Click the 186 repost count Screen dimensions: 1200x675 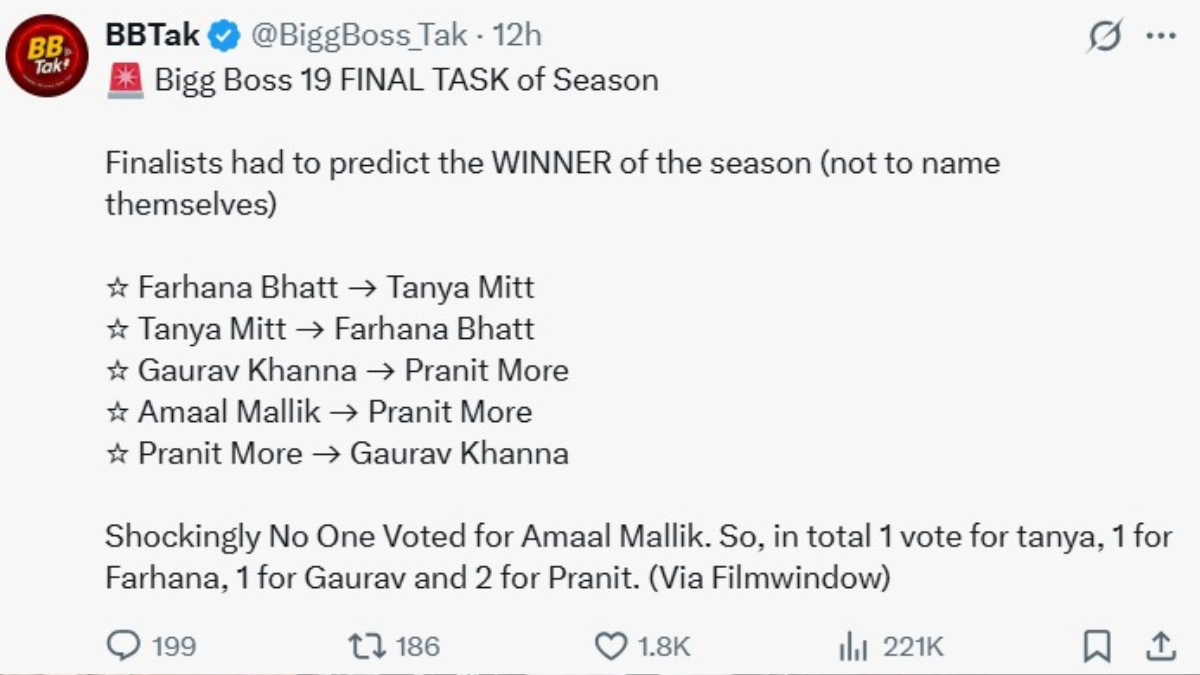click(x=416, y=647)
